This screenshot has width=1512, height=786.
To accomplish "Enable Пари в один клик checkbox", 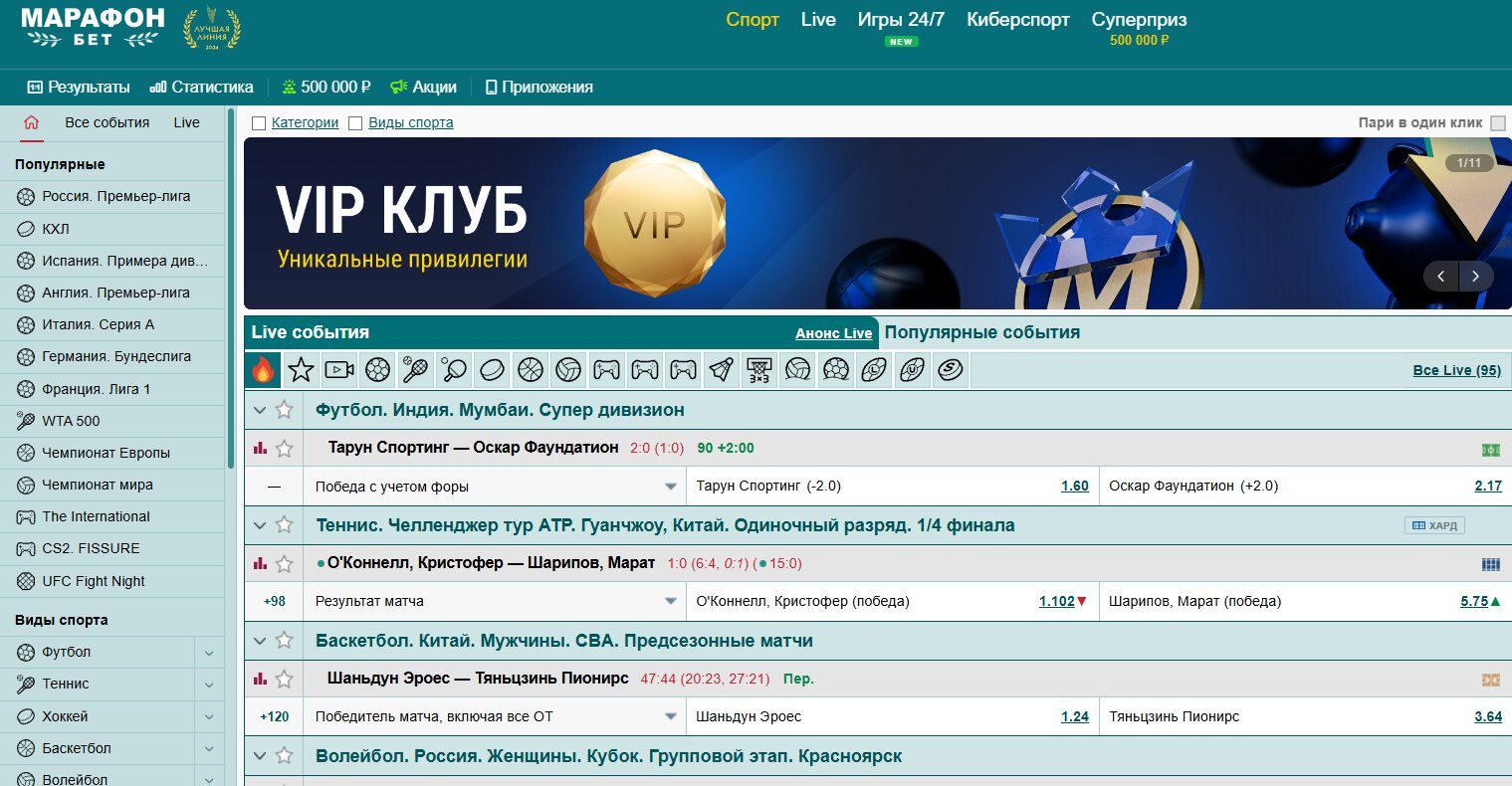I will coord(1498,123).
